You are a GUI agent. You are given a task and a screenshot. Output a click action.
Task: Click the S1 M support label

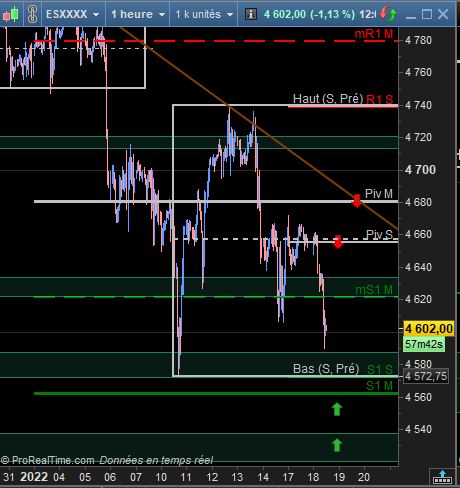379,386
